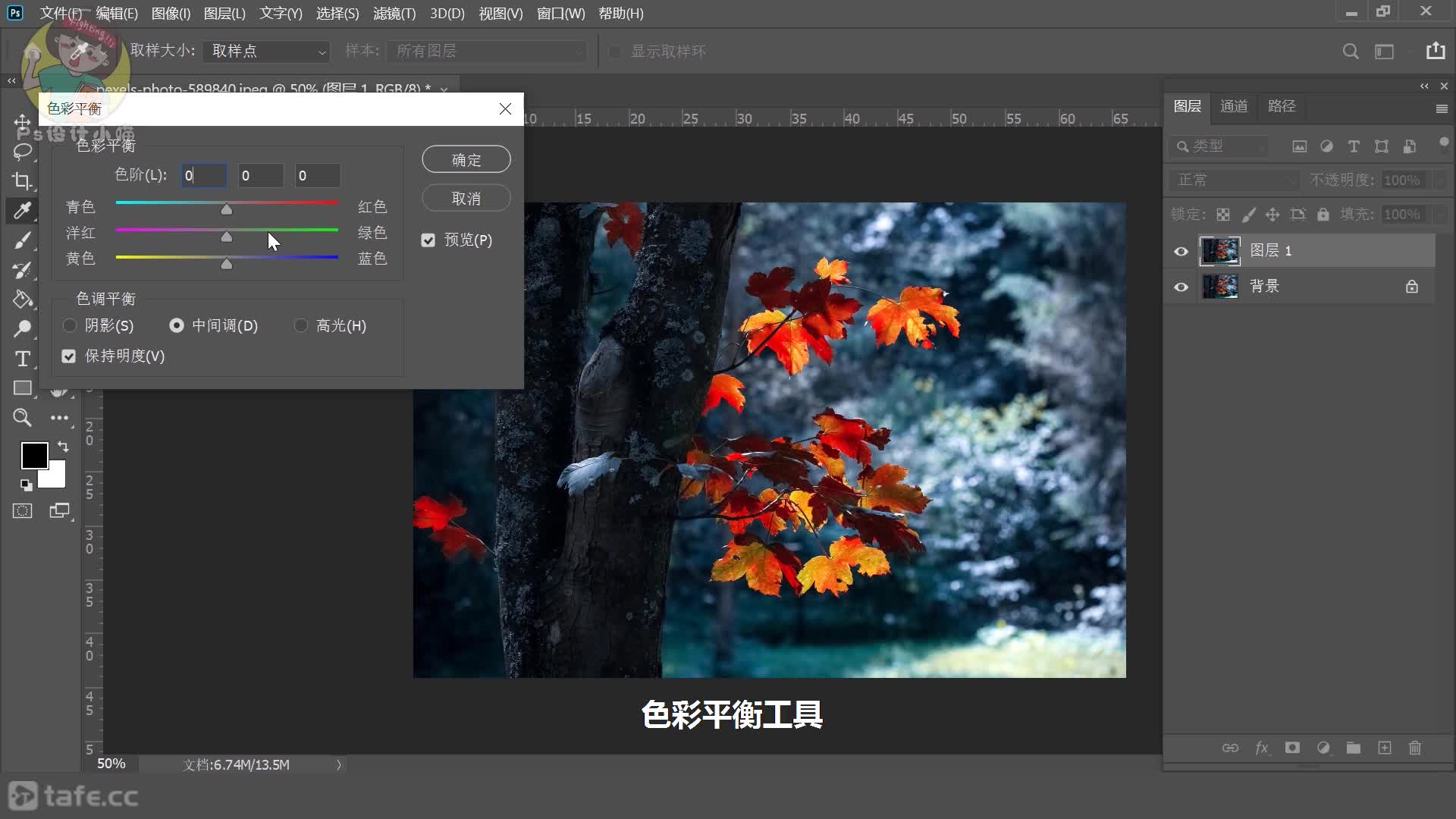Image resolution: width=1456 pixels, height=819 pixels.
Task: Toggle Quick Mask mode
Action: (23, 510)
